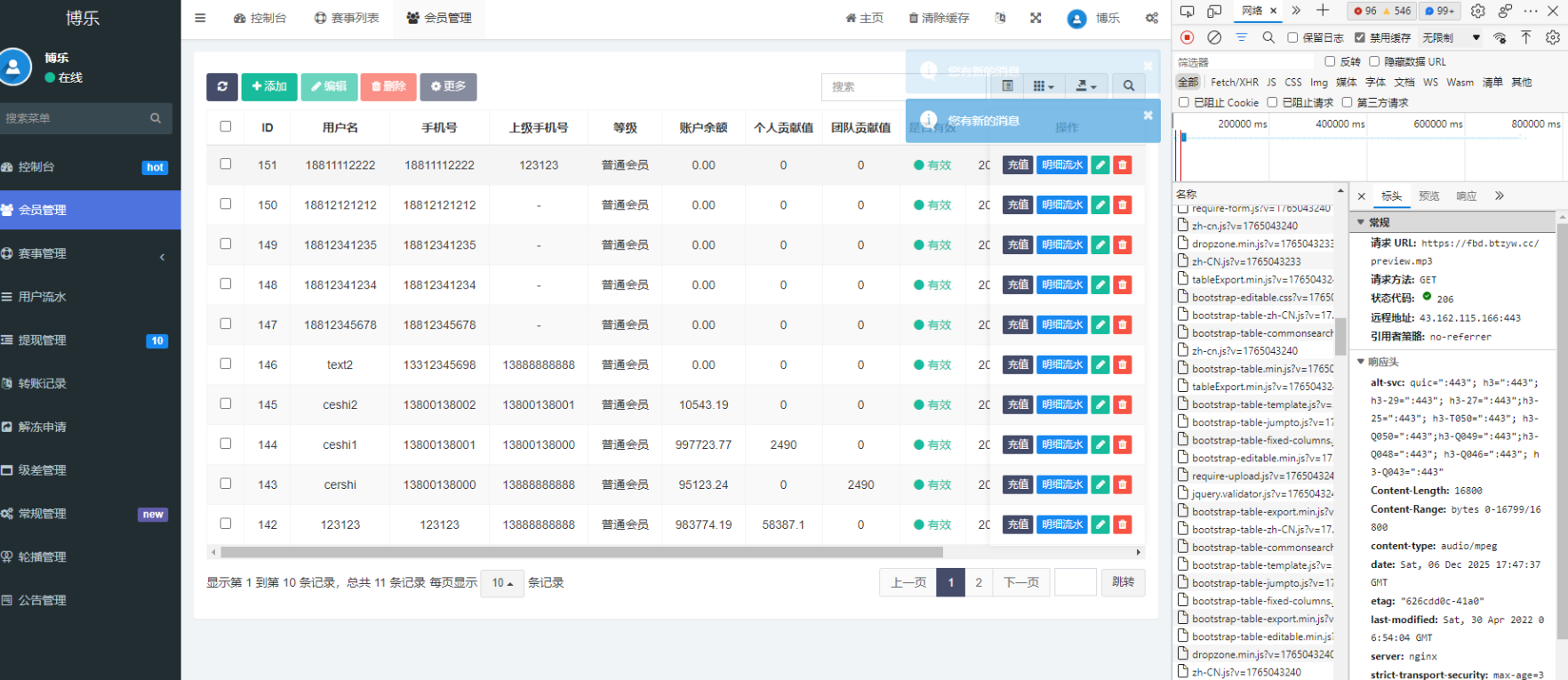Click the green 添加 button
Screen dimensions: 1568x680
(268, 86)
